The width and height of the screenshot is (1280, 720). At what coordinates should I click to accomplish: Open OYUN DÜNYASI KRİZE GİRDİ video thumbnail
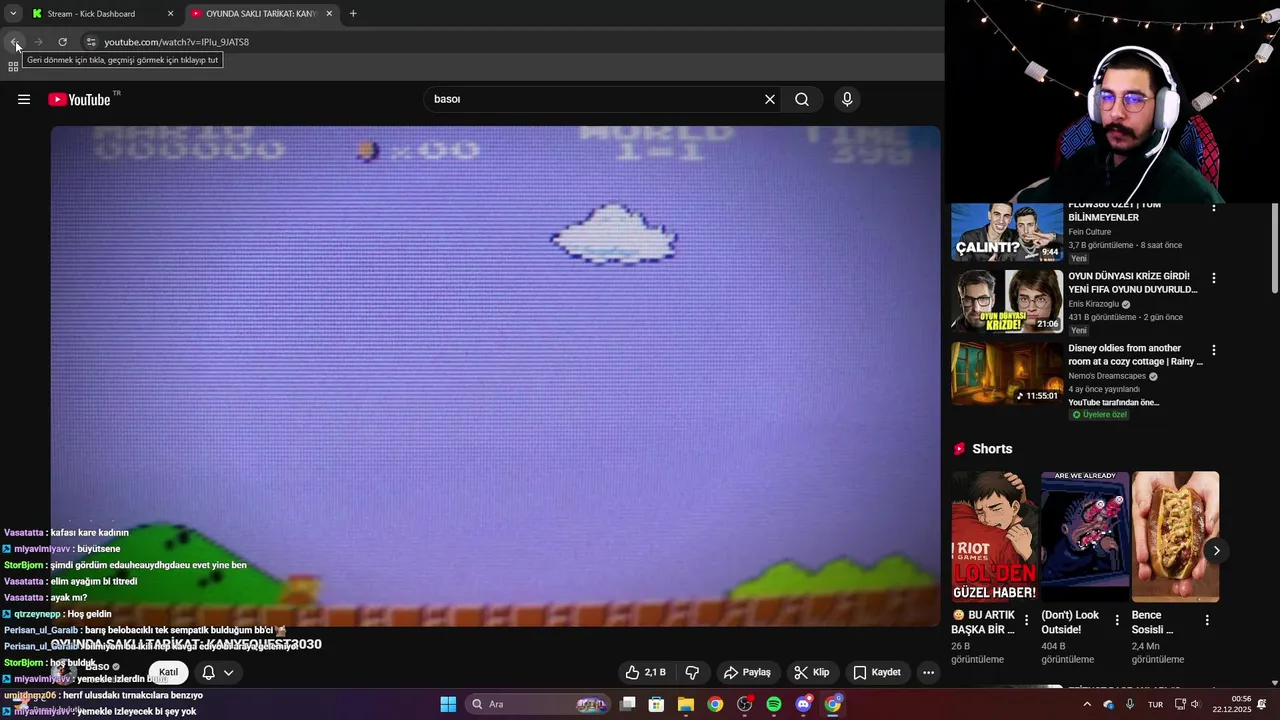point(1007,301)
